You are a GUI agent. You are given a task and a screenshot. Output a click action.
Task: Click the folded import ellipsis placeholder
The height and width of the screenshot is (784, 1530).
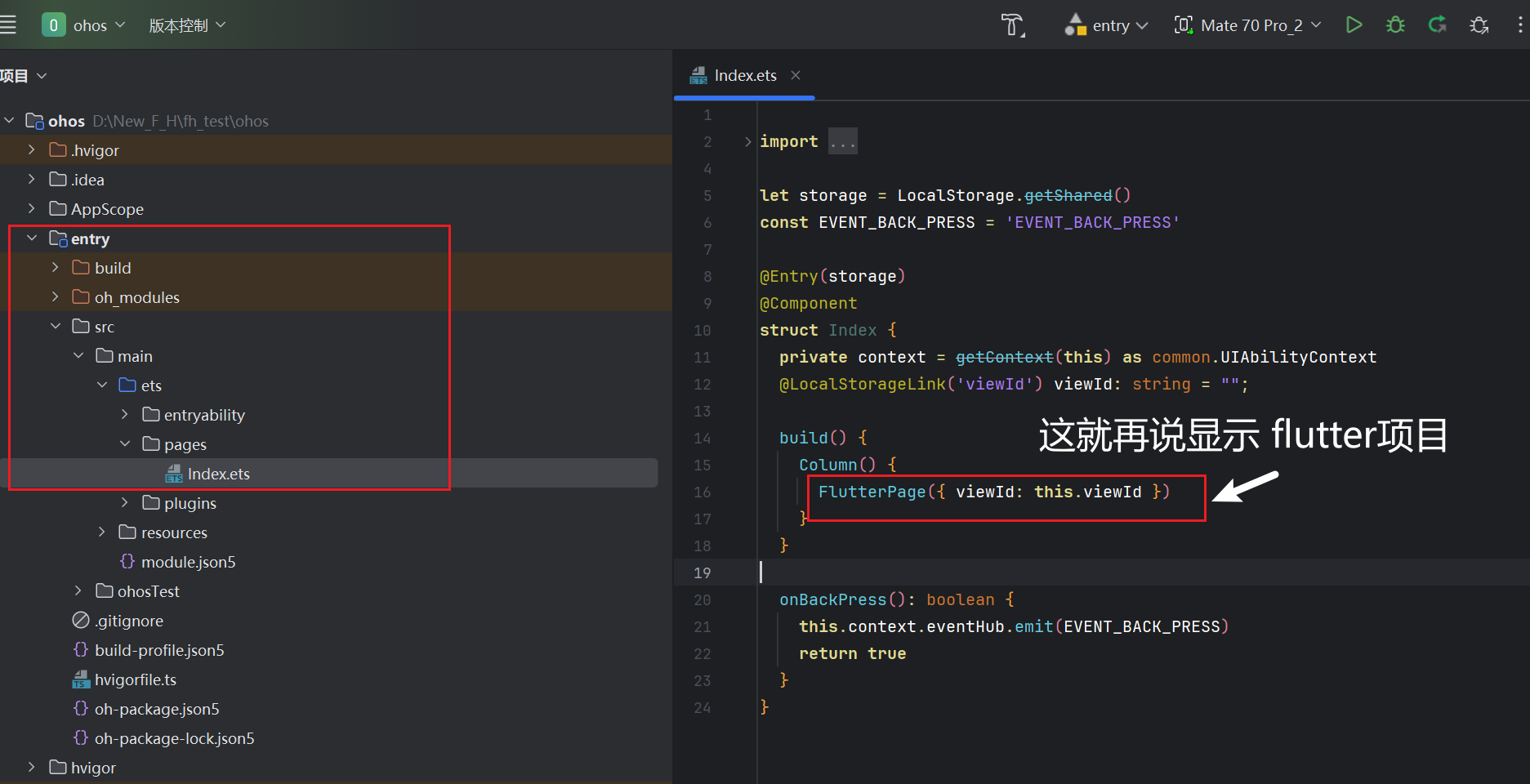coord(842,141)
